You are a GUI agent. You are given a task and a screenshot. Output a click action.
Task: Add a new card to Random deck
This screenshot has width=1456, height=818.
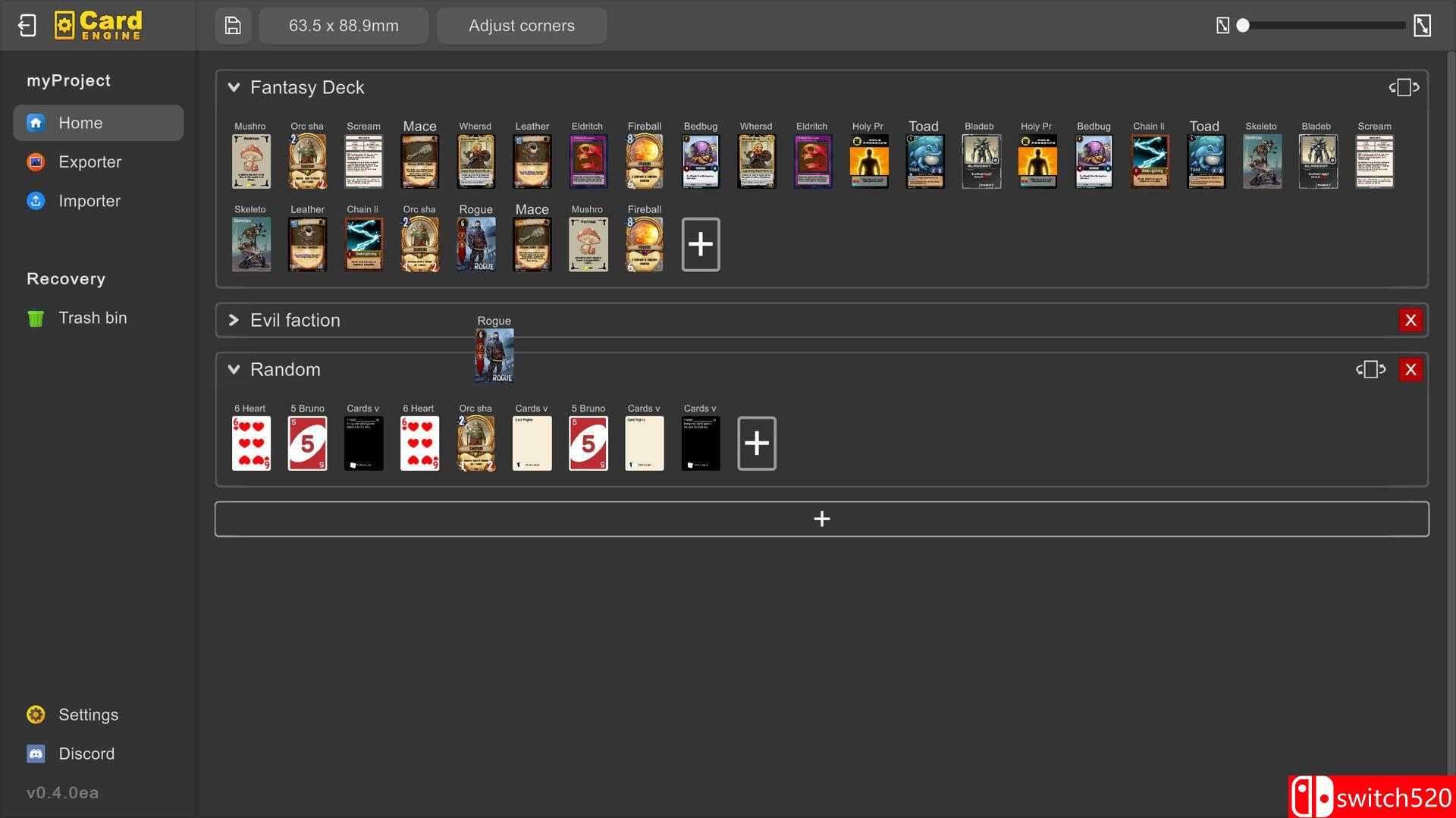[756, 443]
